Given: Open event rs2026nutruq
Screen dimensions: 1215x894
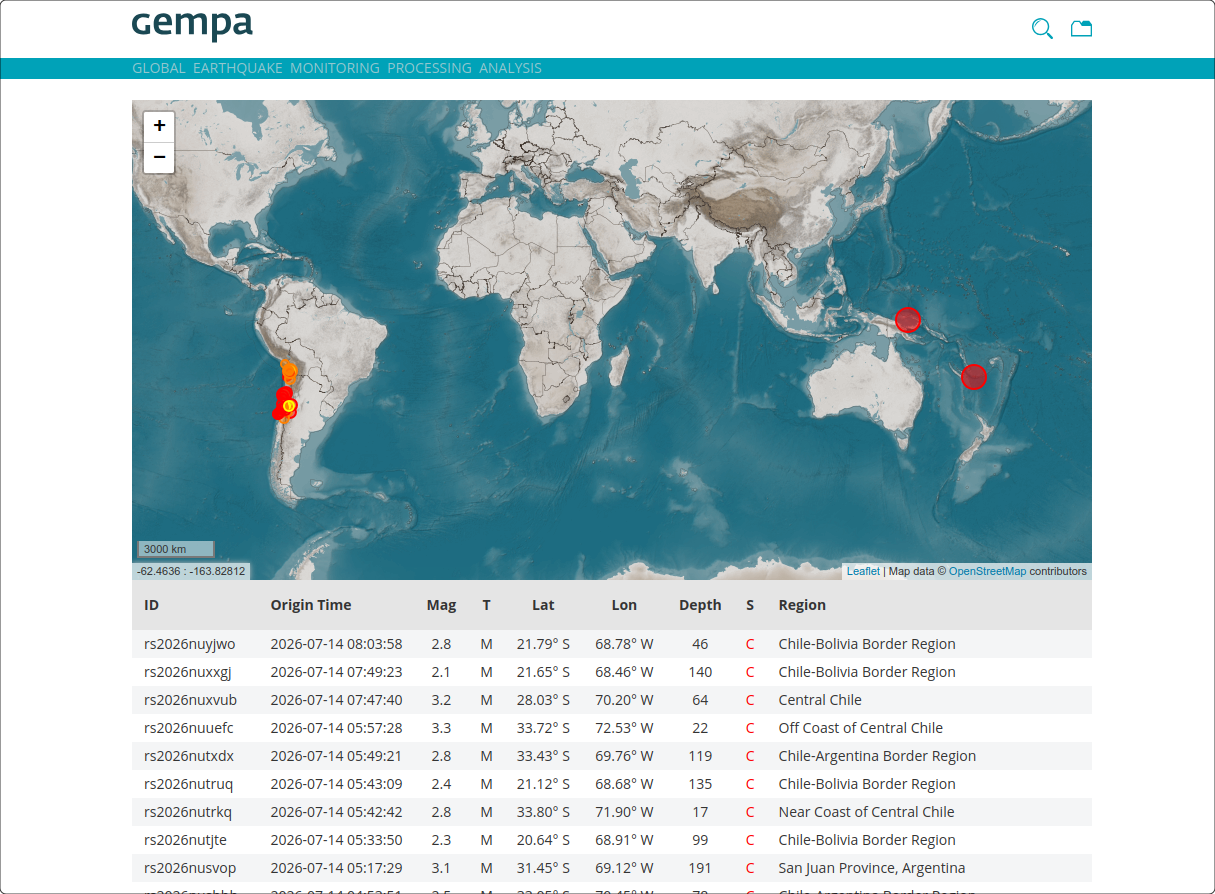Looking at the screenshot, I should [x=188, y=784].
